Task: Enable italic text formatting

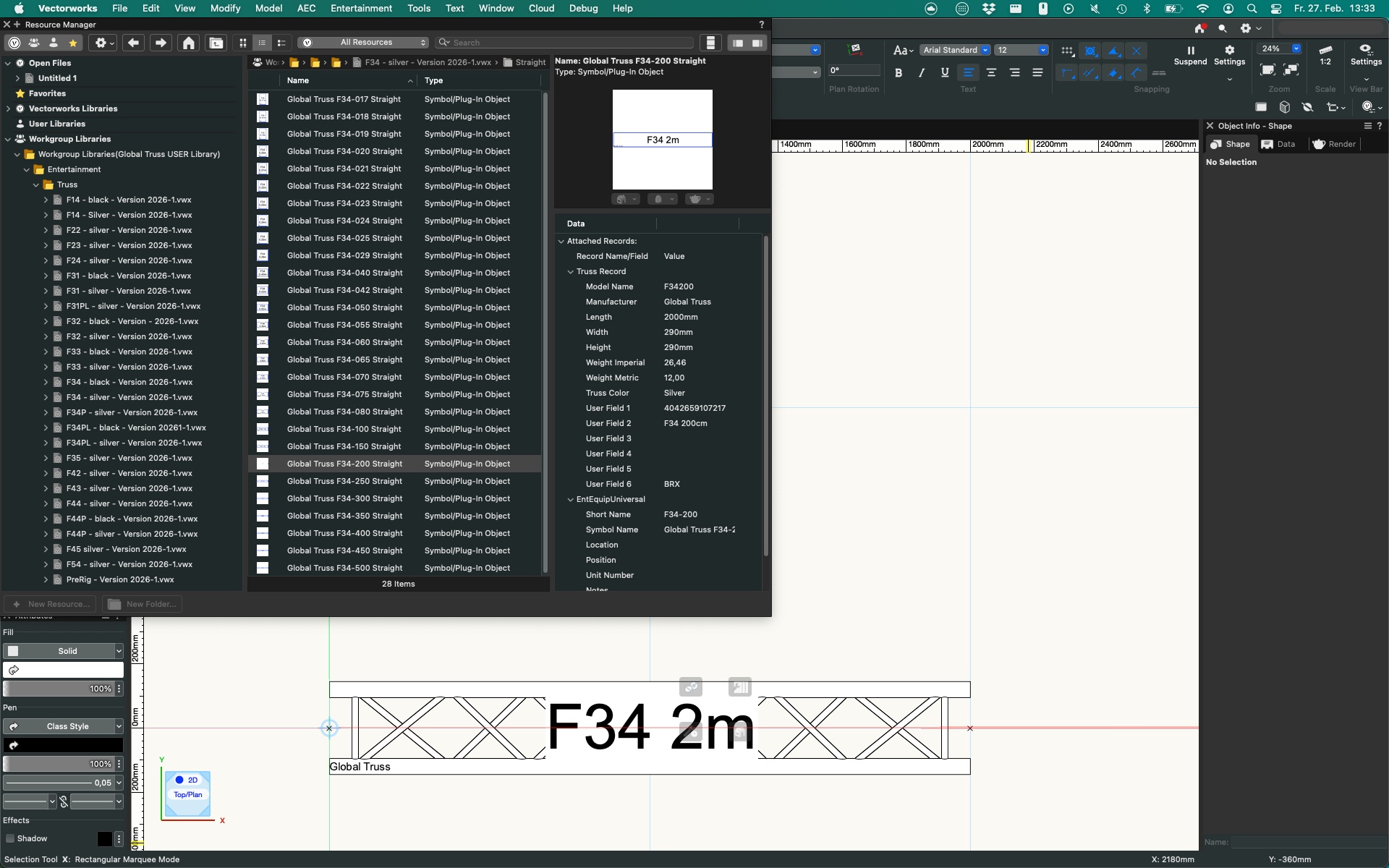Action: point(922,73)
